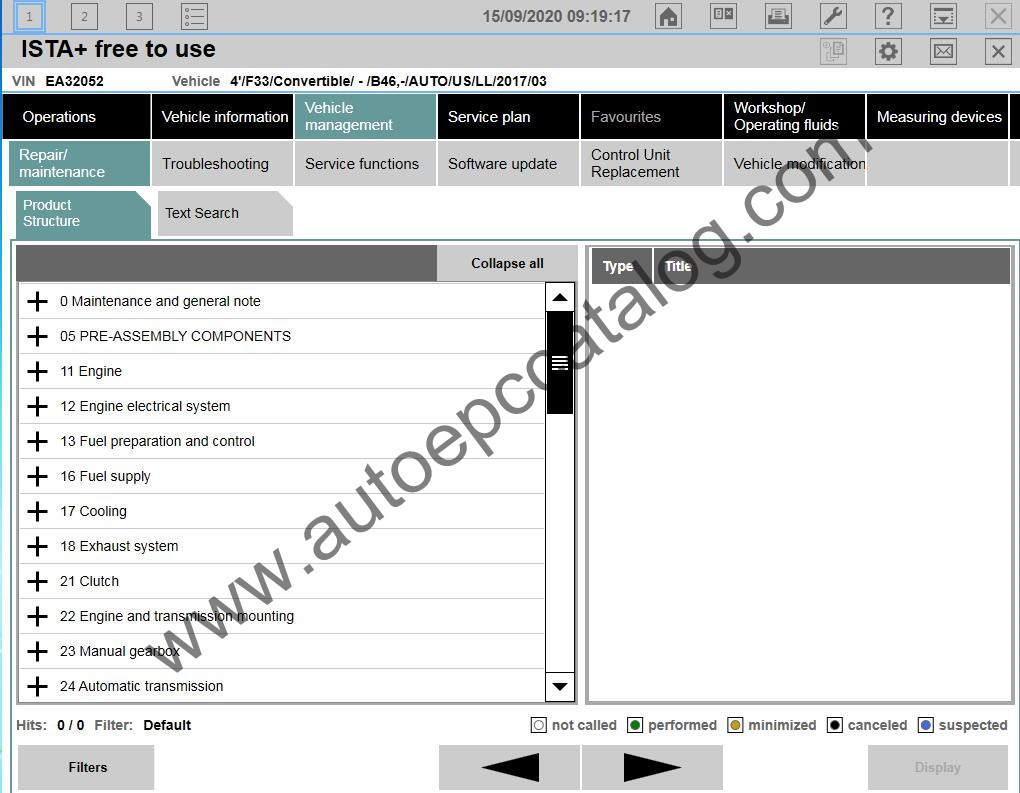The height and width of the screenshot is (793, 1020).
Task: Select the Repair/maintenance sub-tab
Action: tap(79, 163)
